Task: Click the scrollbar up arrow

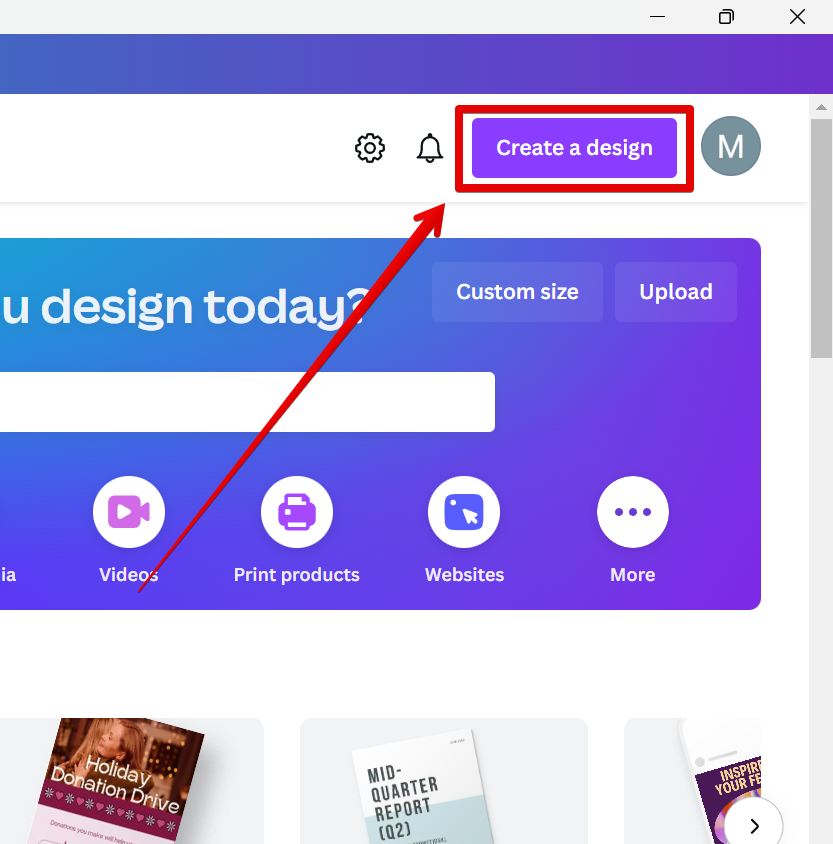Action: pyautogui.click(x=821, y=107)
